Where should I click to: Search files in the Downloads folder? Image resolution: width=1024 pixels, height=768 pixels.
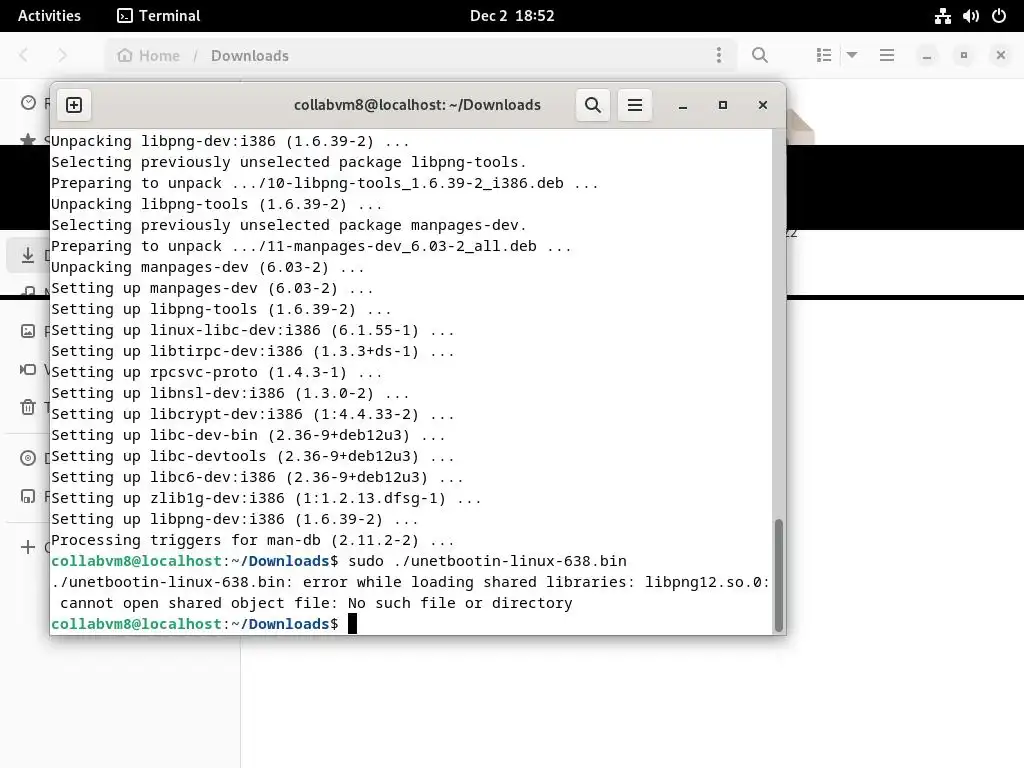[x=760, y=56]
